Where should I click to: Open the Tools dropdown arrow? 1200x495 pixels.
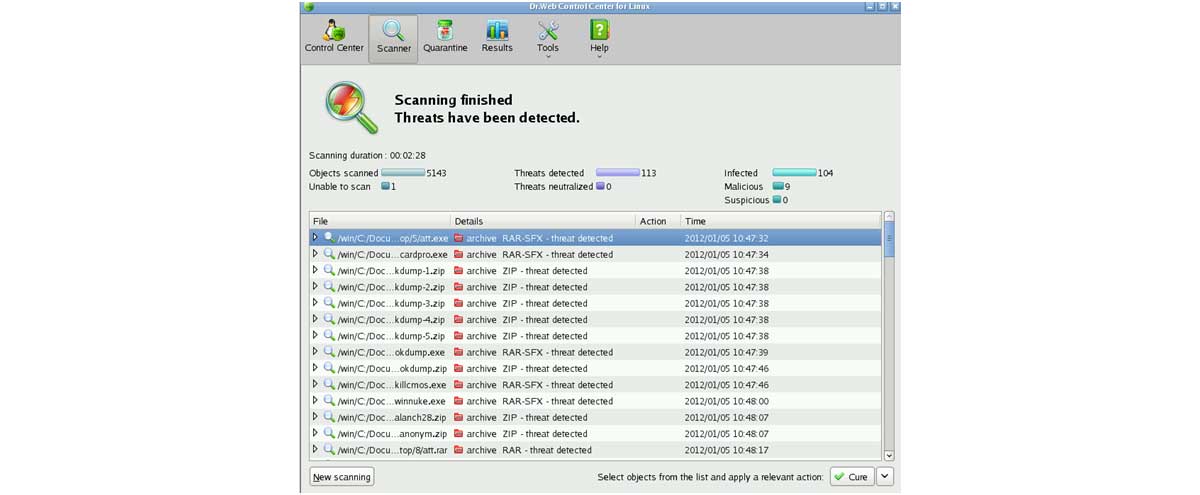pyautogui.click(x=548, y=57)
